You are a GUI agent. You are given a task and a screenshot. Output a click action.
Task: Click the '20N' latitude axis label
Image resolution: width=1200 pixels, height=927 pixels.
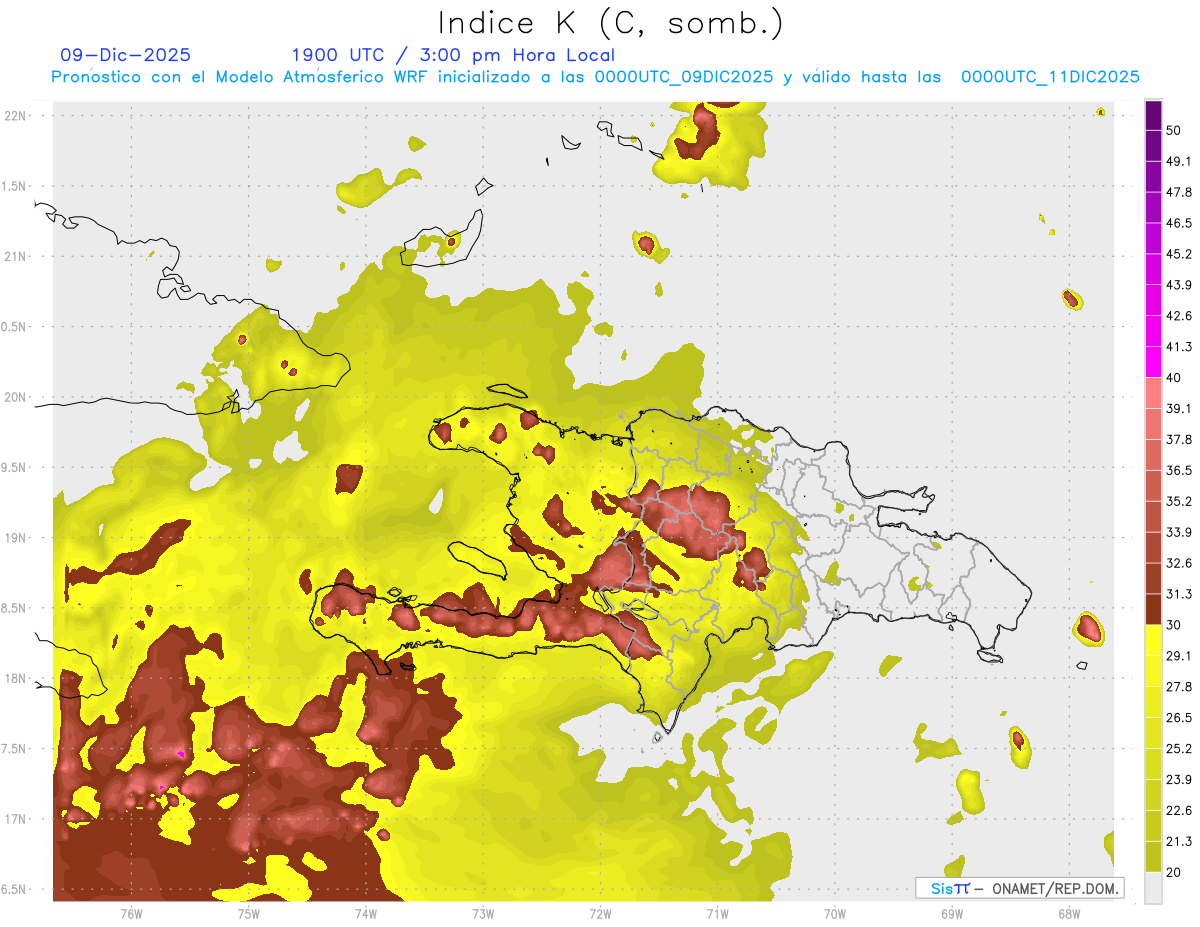(x=16, y=397)
